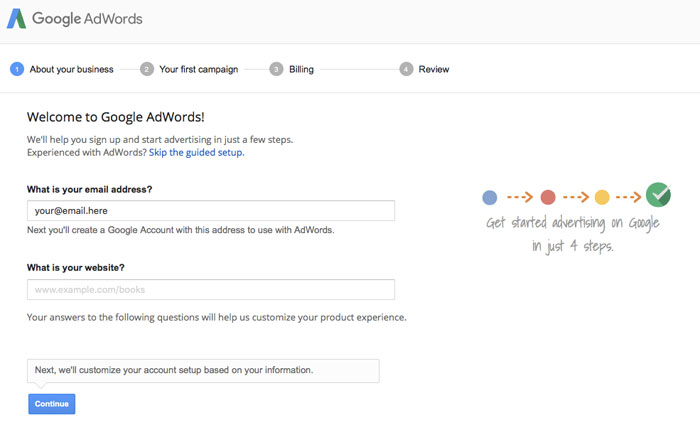700x430 pixels.
Task: Open the About your business step label
Action: (71, 69)
